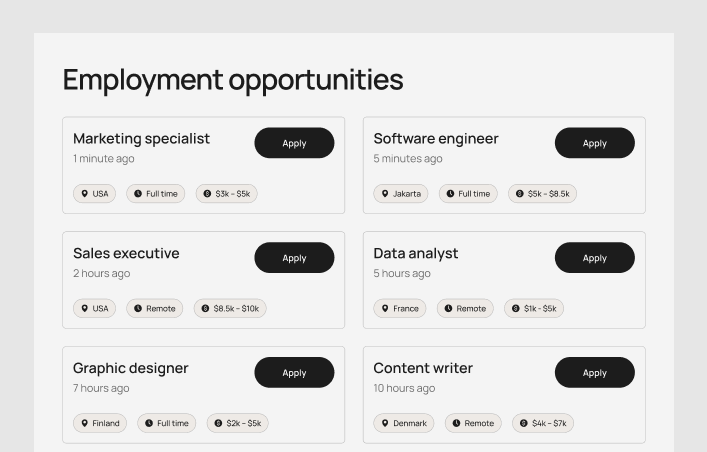Image resolution: width=707 pixels, height=452 pixels.
Task: Click clock icon beside Remote in Sales executive
Action: (138, 309)
